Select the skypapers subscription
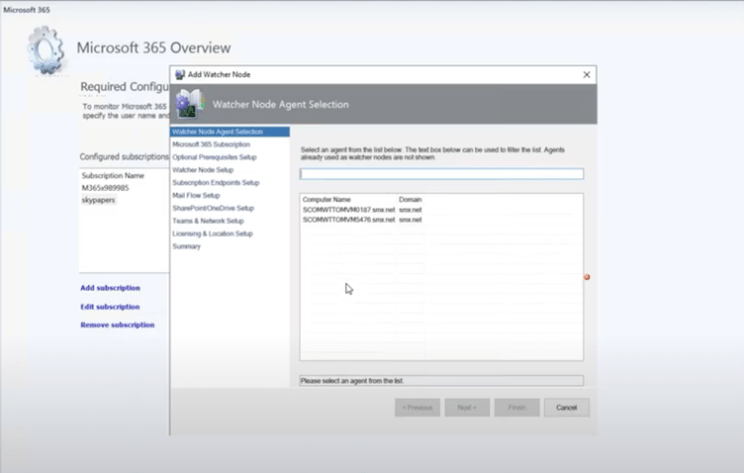 (x=98, y=200)
